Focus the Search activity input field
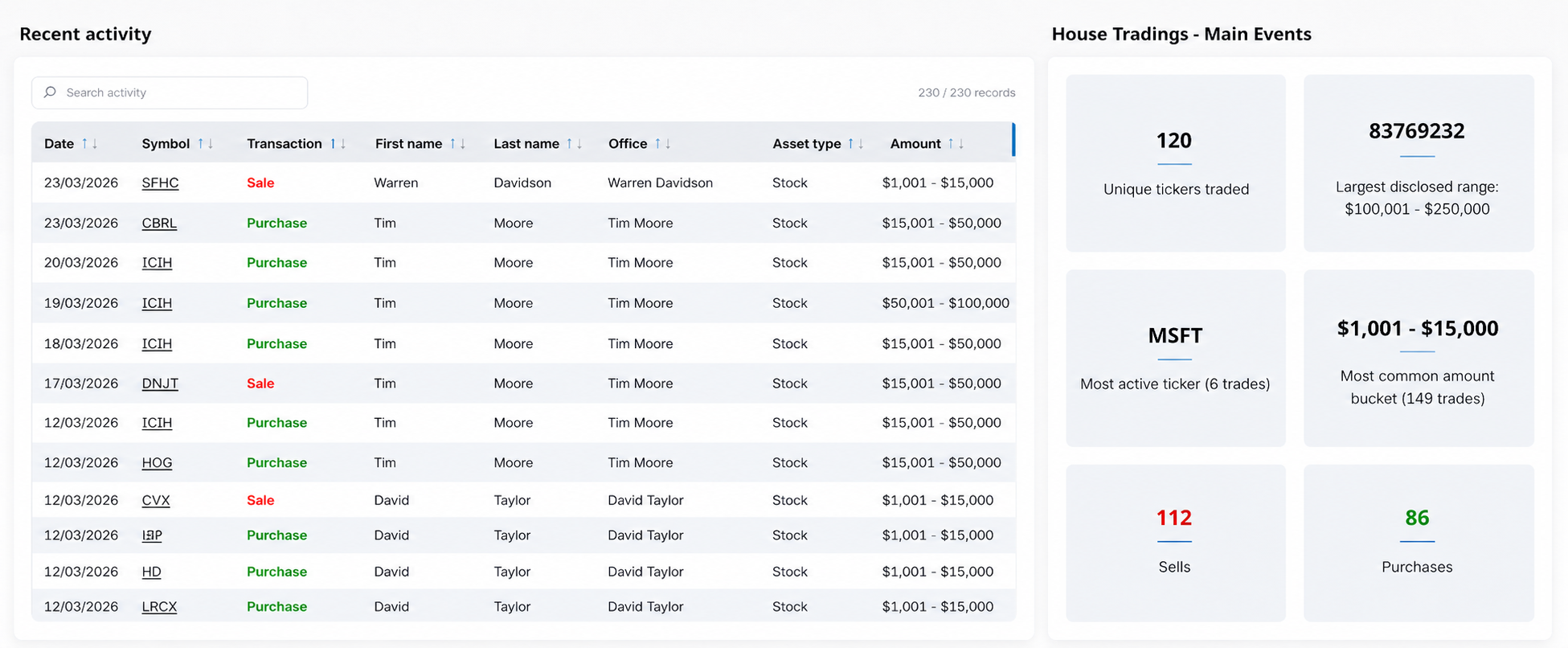This screenshot has width=1568, height=648. pos(170,92)
